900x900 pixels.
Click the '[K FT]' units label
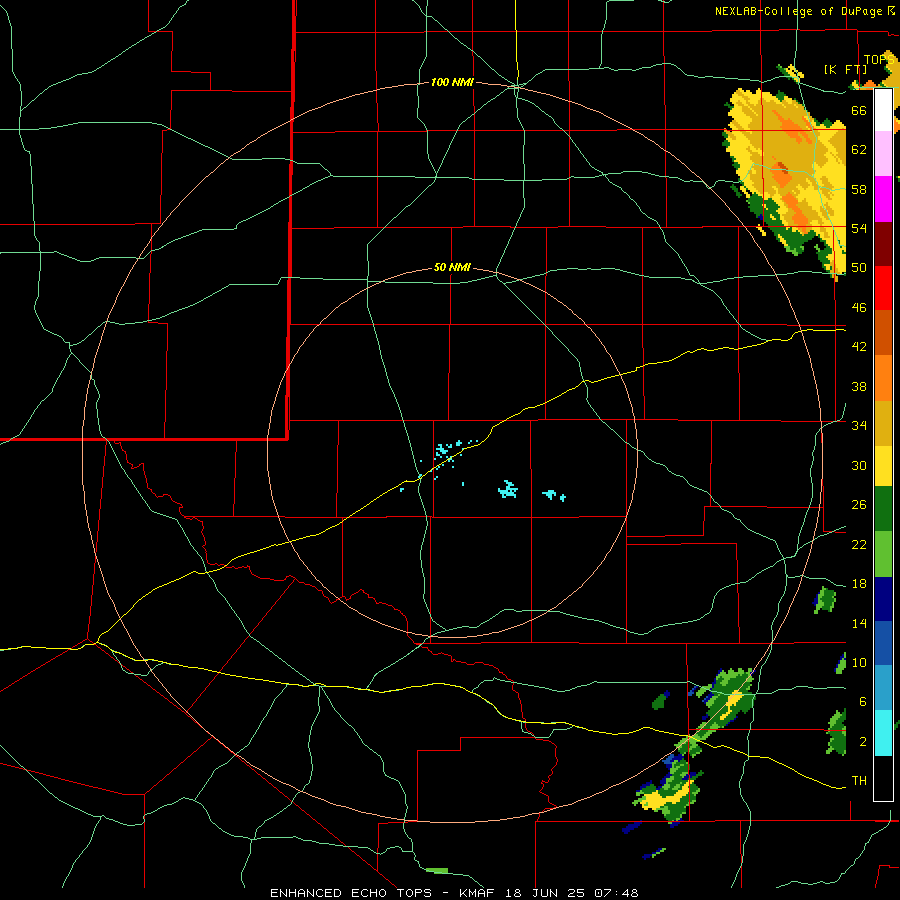[x=845, y=69]
